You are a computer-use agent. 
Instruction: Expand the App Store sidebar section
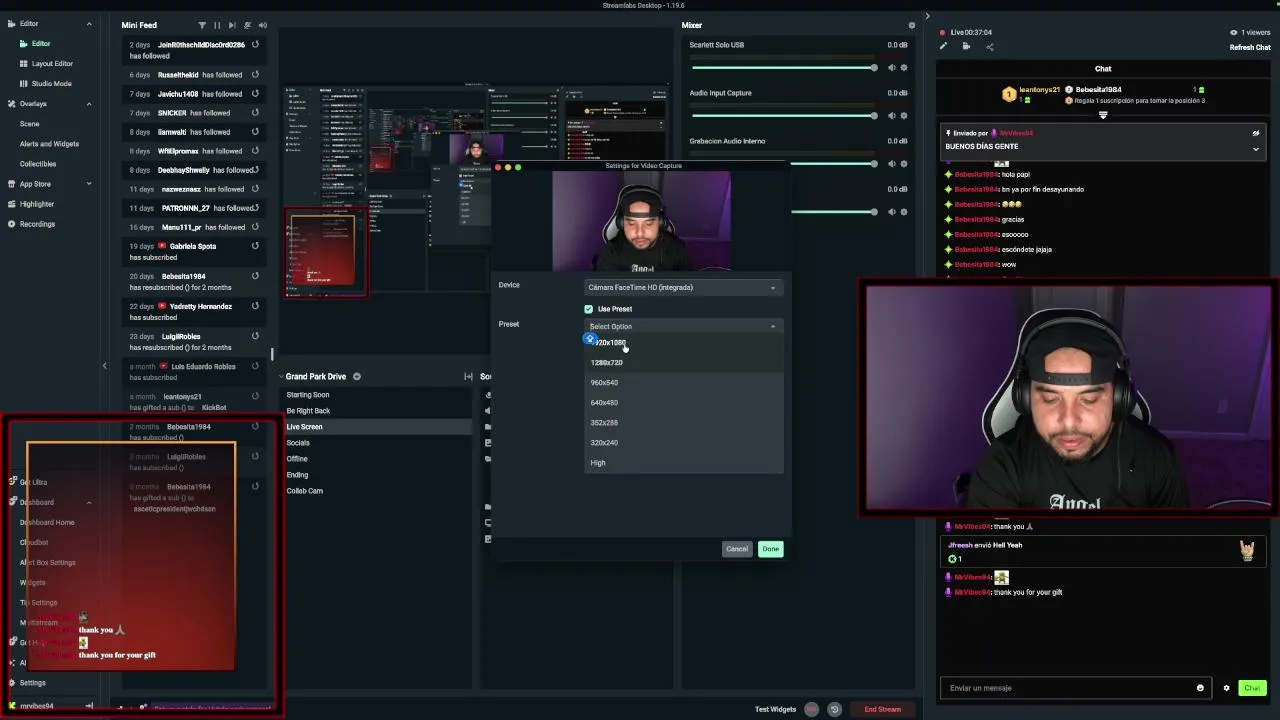[x=89, y=184]
